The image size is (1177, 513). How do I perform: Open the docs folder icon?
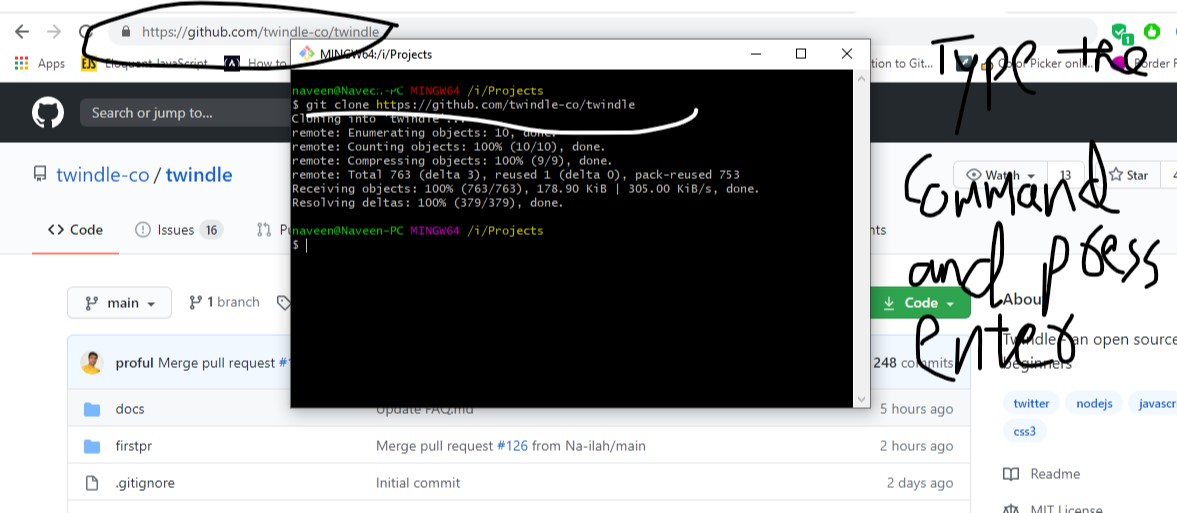92,409
